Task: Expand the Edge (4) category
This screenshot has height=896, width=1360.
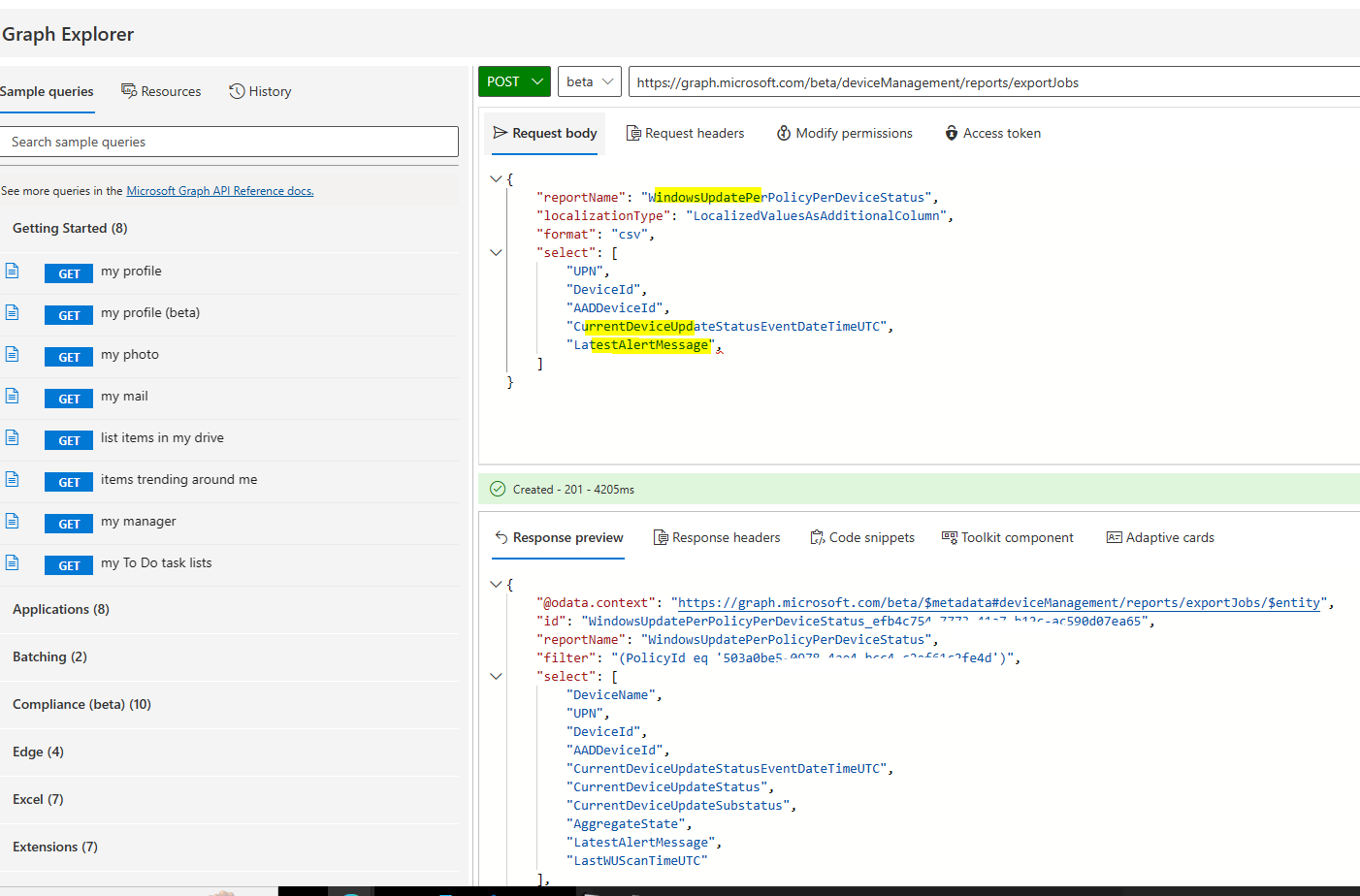Action: [x=229, y=752]
